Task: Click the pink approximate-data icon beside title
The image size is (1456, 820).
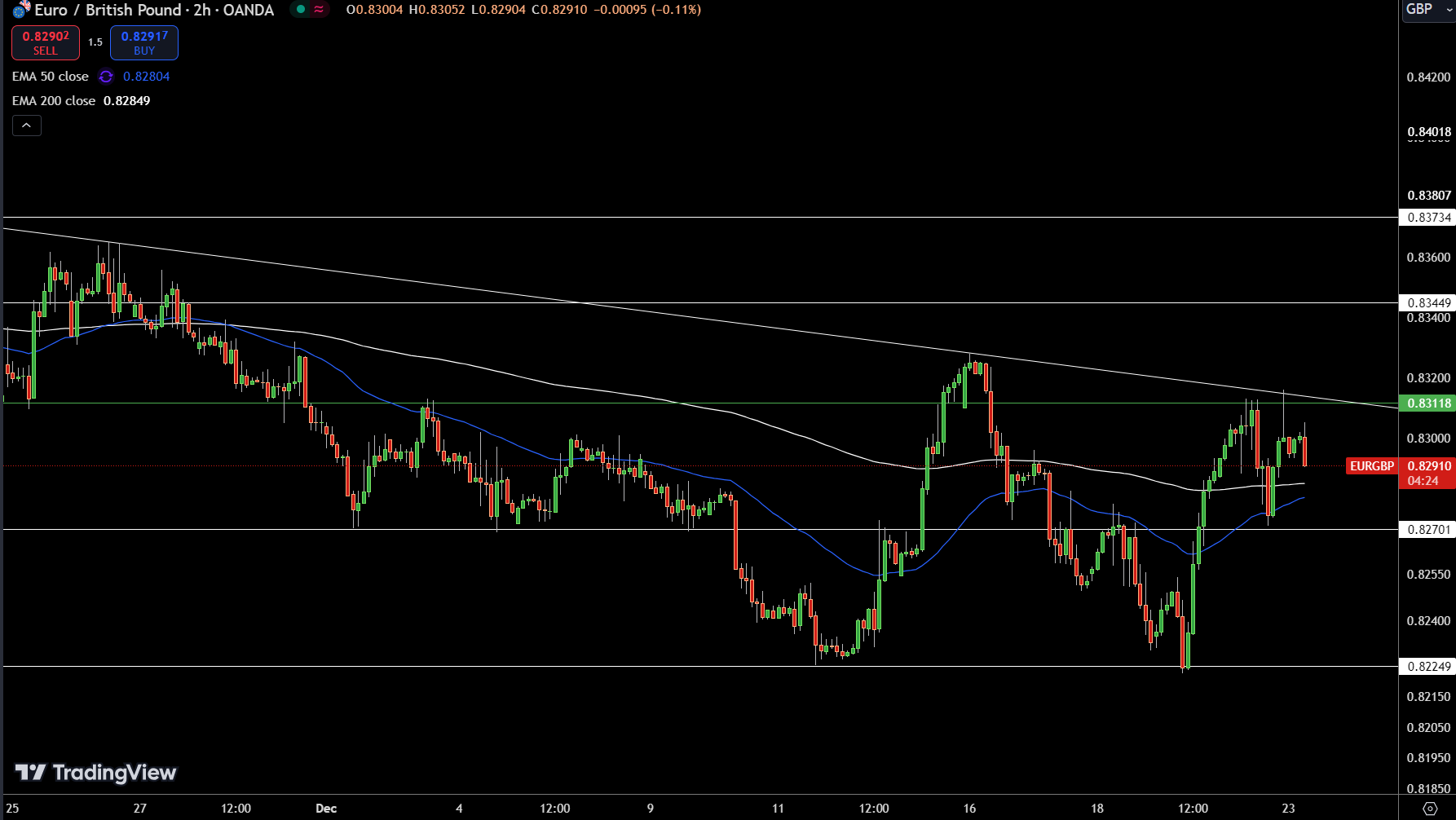Action: coord(319,10)
